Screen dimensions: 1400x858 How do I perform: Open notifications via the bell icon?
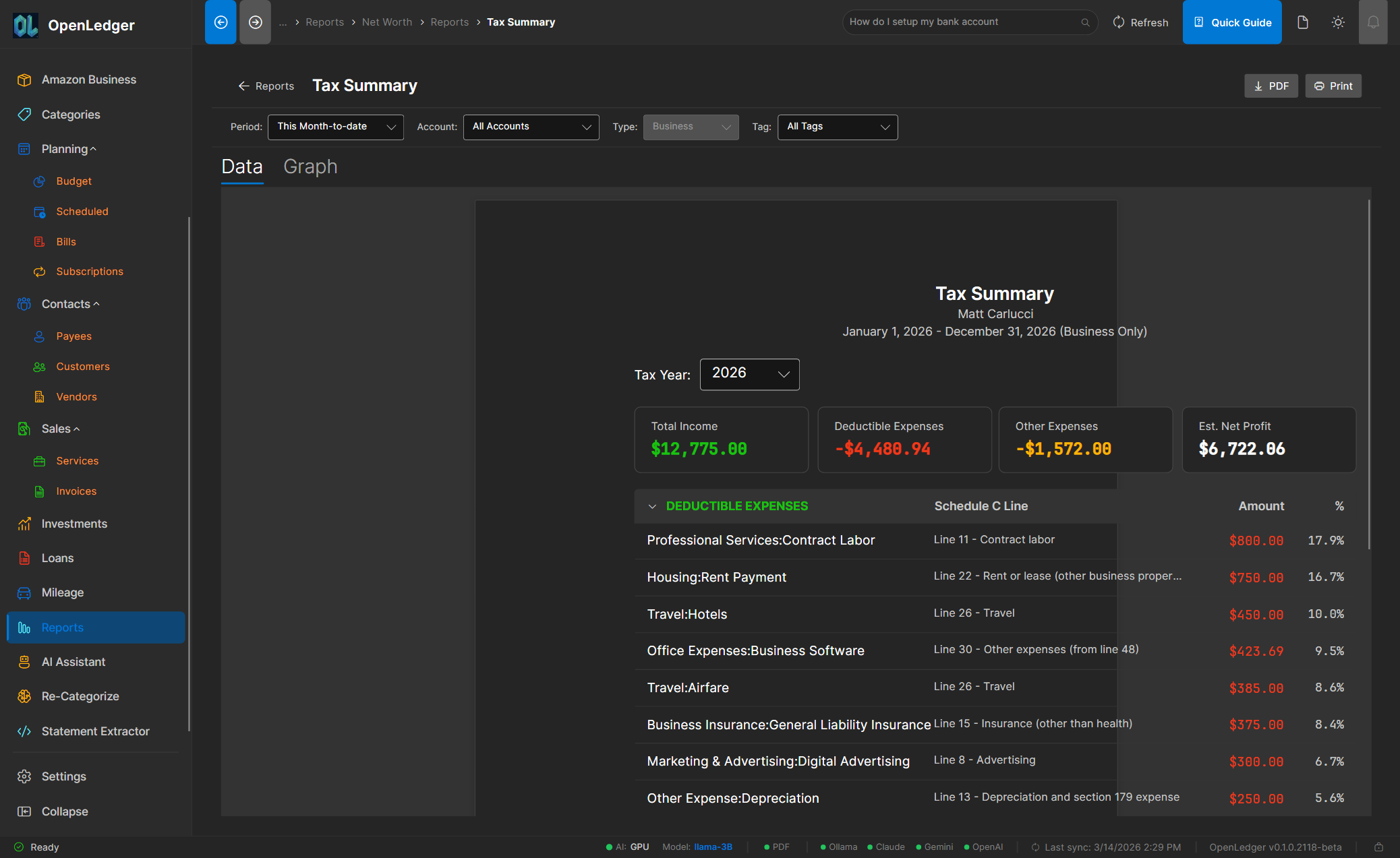[1373, 22]
